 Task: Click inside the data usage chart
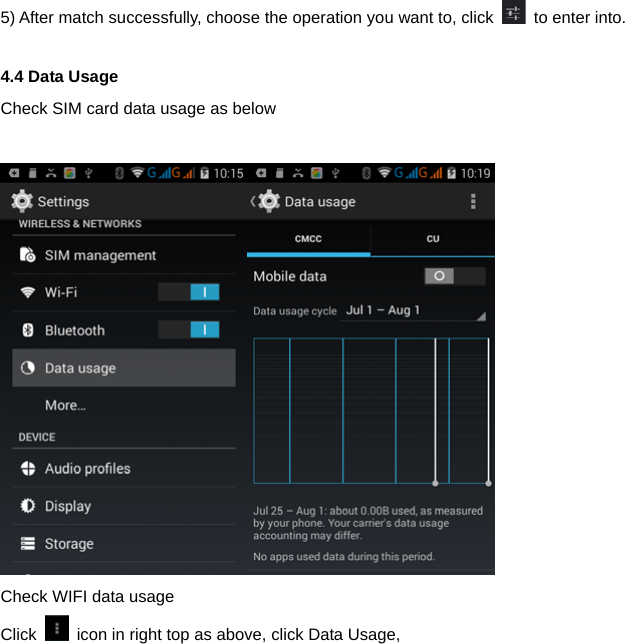click(371, 411)
